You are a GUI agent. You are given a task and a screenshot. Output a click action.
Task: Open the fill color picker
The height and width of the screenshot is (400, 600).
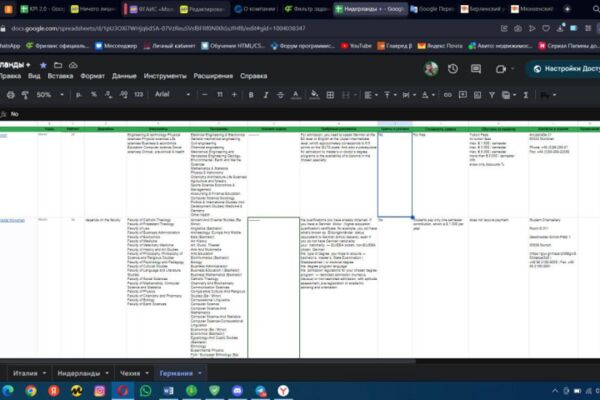(314, 95)
